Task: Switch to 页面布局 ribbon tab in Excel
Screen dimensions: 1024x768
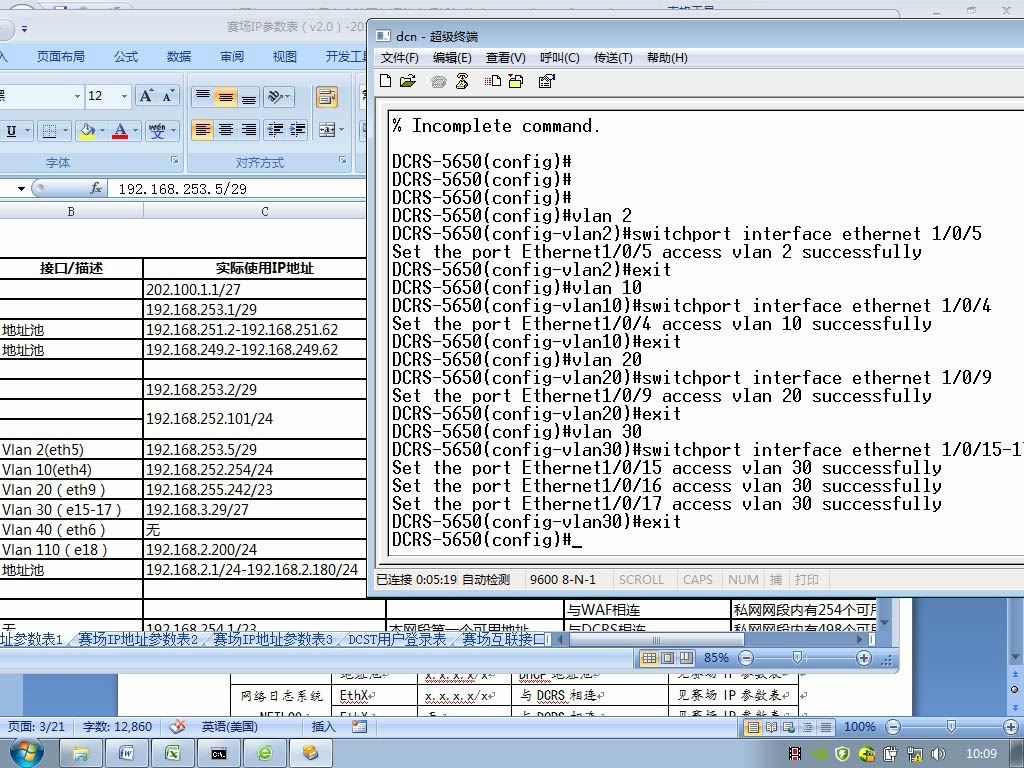Action: (61, 57)
